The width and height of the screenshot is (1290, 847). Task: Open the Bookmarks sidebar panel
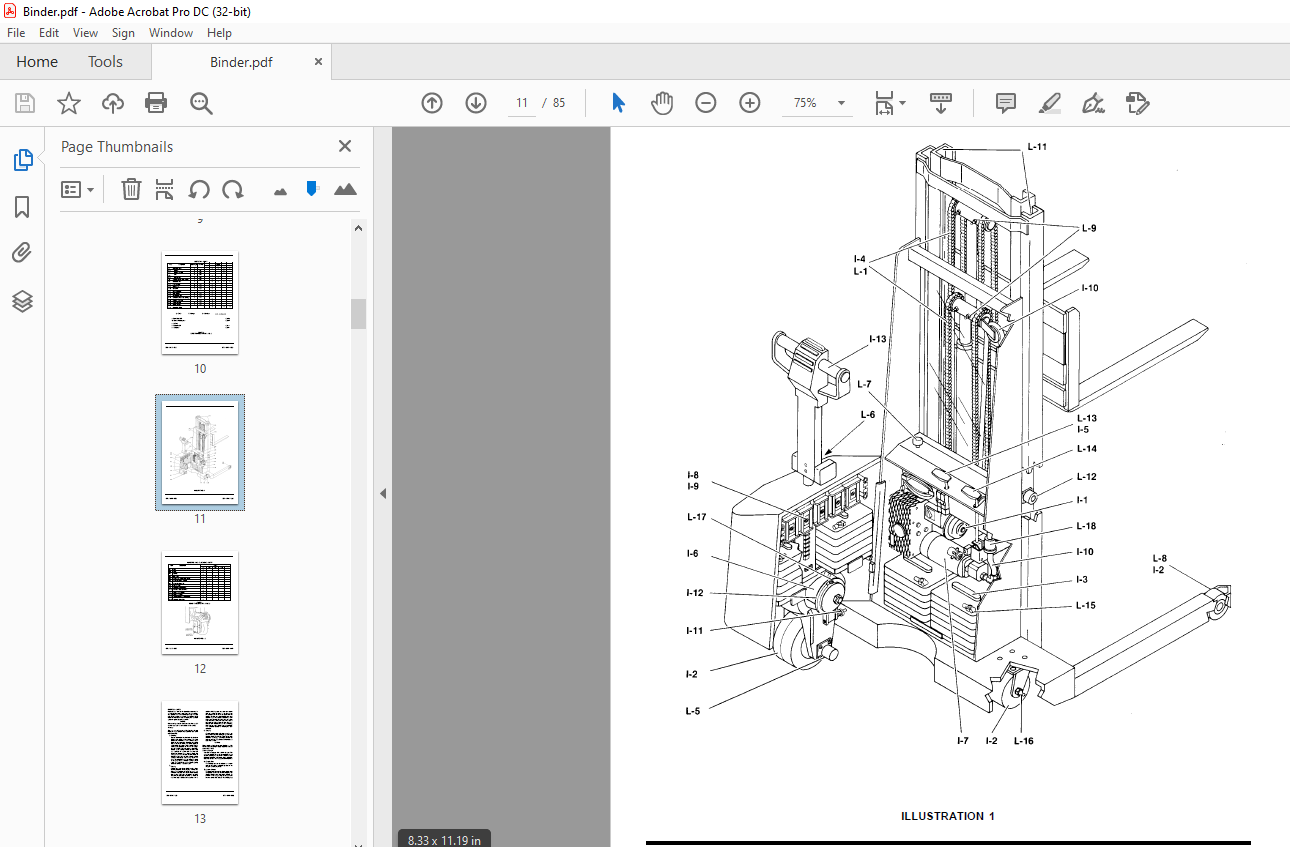click(22, 207)
